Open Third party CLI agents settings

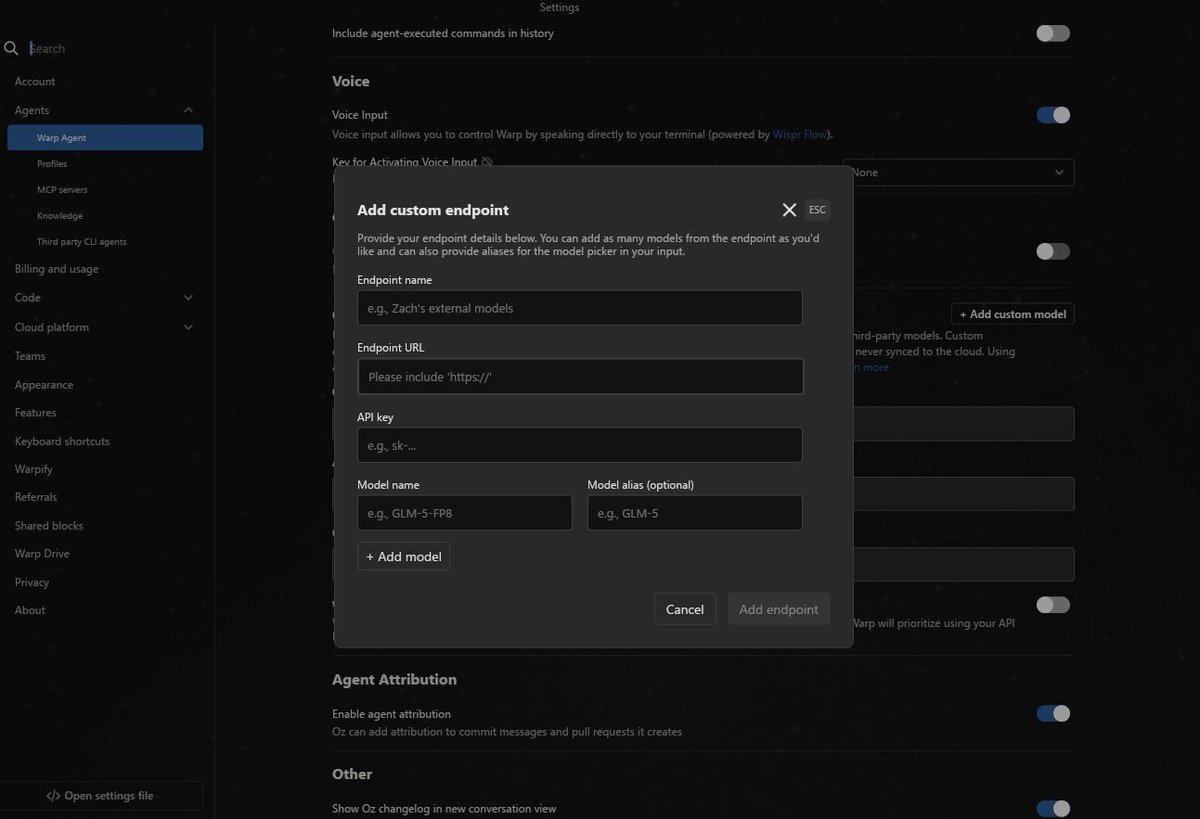pyautogui.click(x=82, y=242)
